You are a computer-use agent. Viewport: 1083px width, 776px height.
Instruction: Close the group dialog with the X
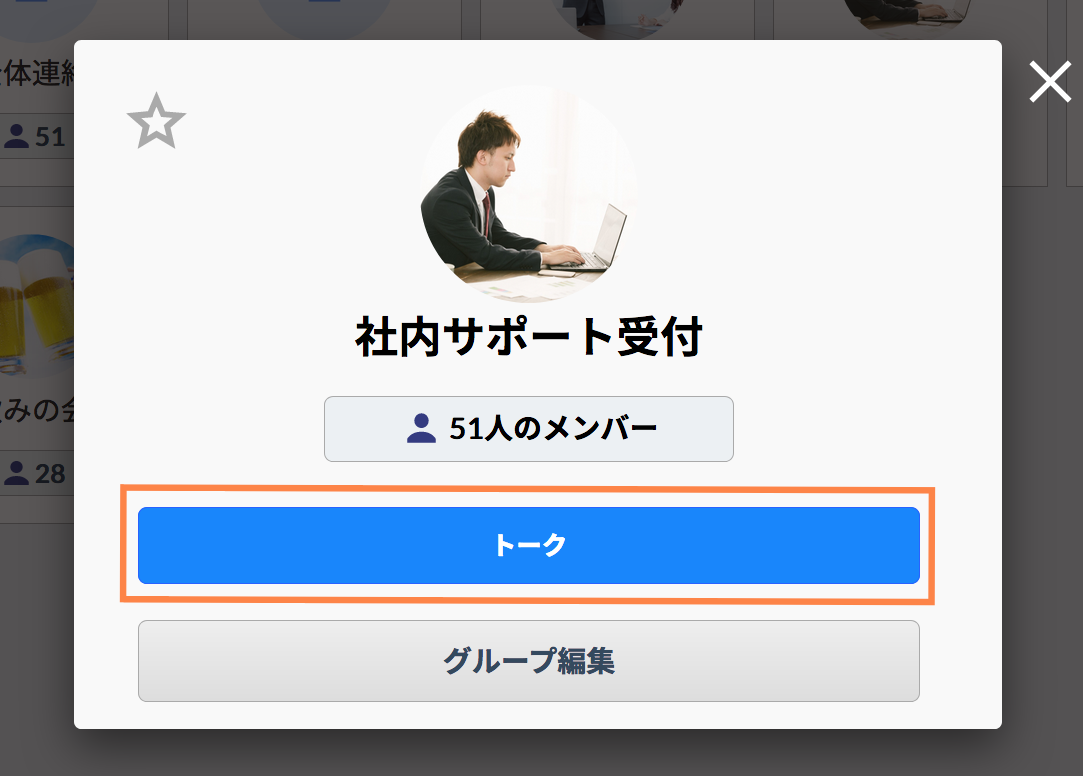(x=1050, y=81)
